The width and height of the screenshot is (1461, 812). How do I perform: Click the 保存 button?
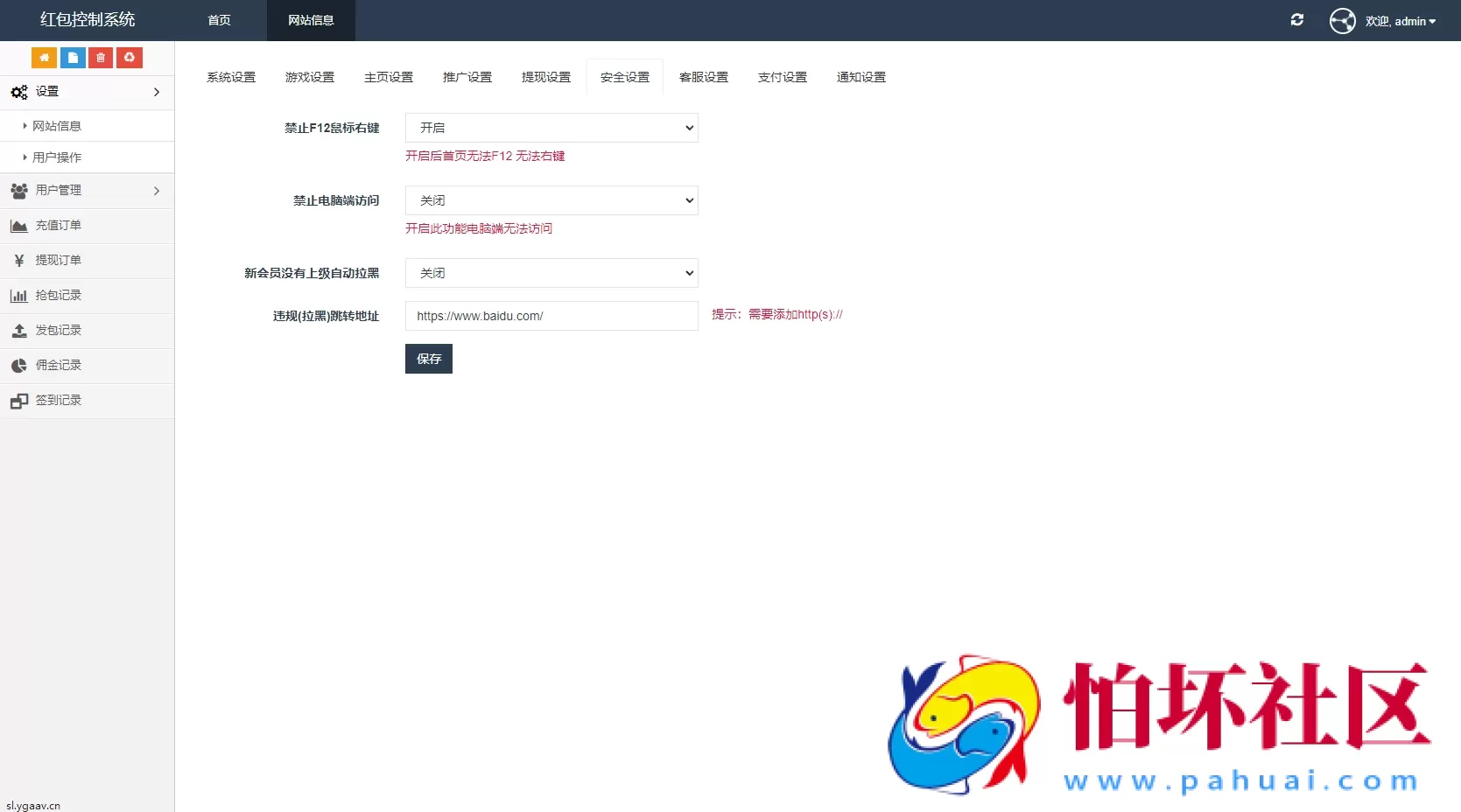(428, 359)
